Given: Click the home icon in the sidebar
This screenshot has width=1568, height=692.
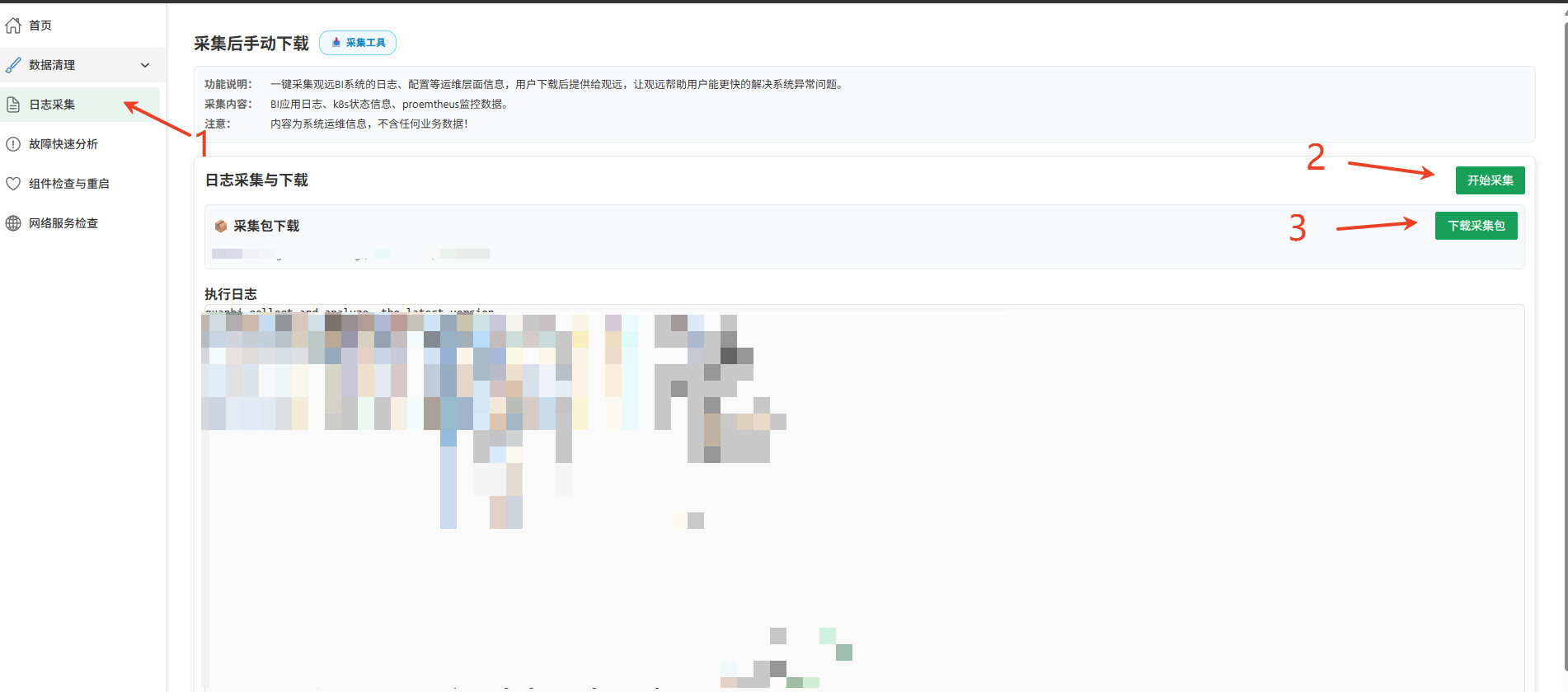Looking at the screenshot, I should click(13, 26).
